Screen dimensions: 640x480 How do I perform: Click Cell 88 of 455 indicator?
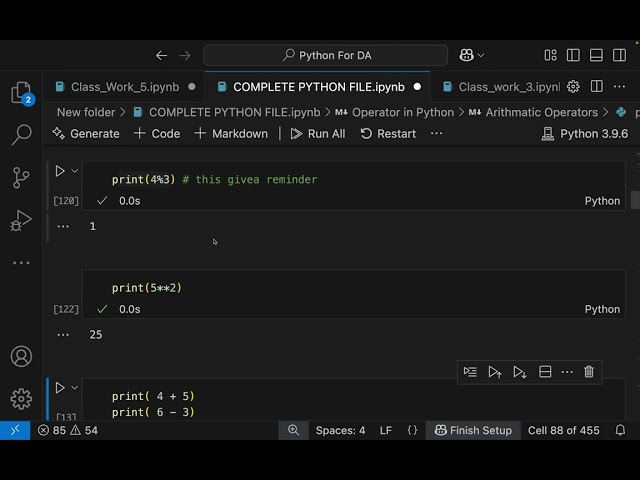click(x=563, y=430)
